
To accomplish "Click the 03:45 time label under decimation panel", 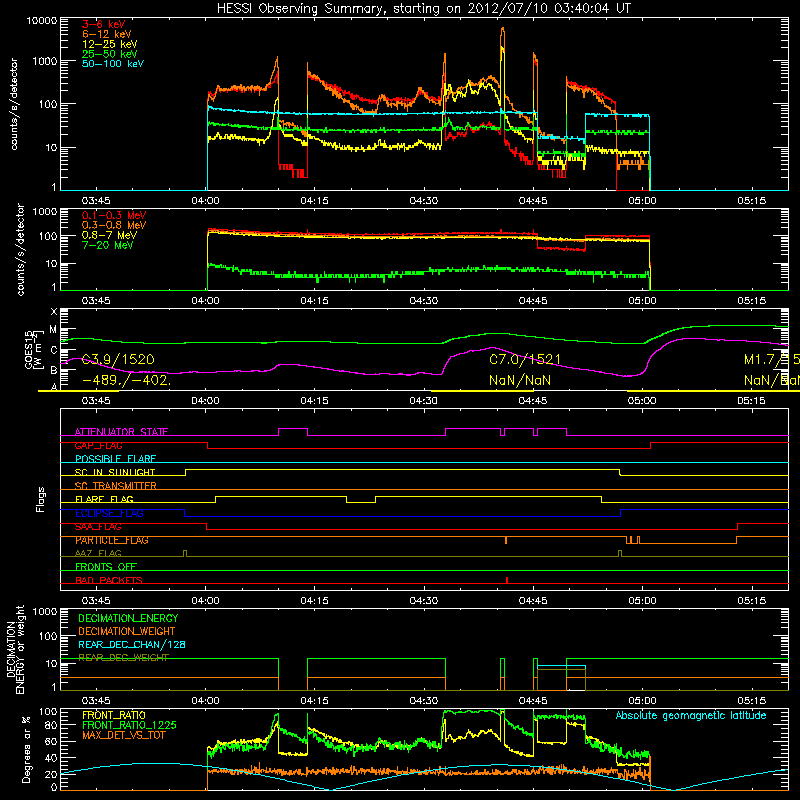I will pyautogui.click(x=96, y=701).
